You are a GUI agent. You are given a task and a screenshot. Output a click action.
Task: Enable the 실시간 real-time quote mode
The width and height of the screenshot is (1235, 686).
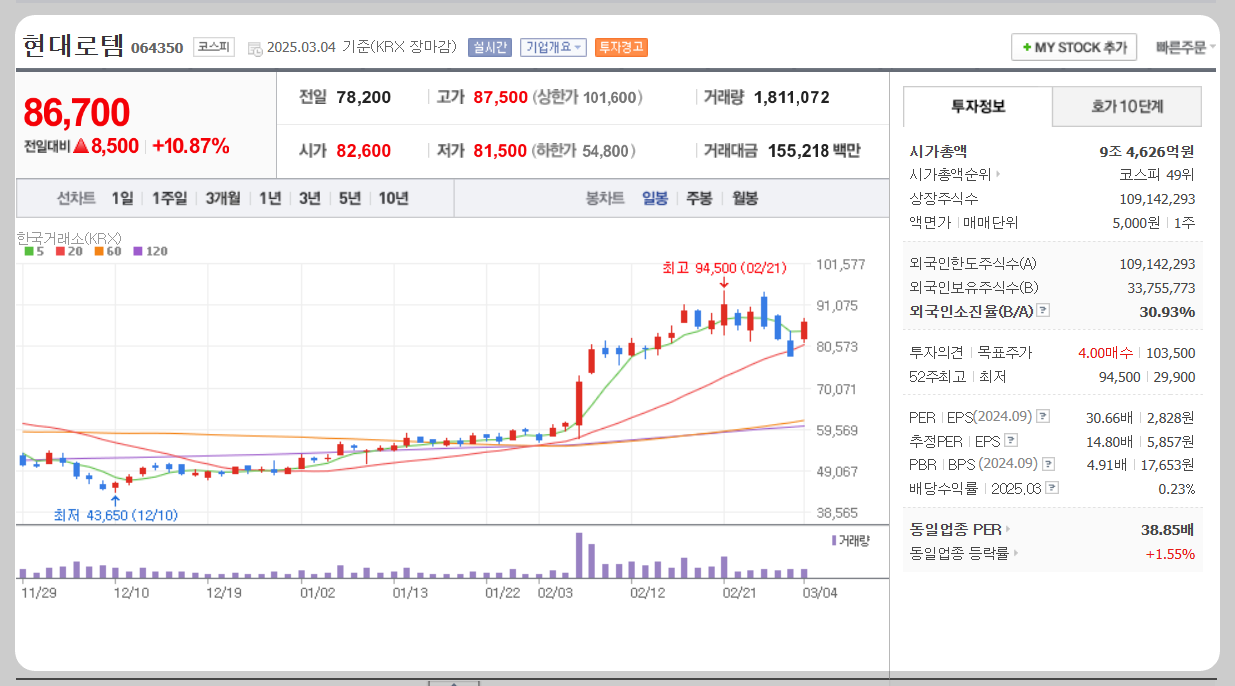pyautogui.click(x=491, y=47)
